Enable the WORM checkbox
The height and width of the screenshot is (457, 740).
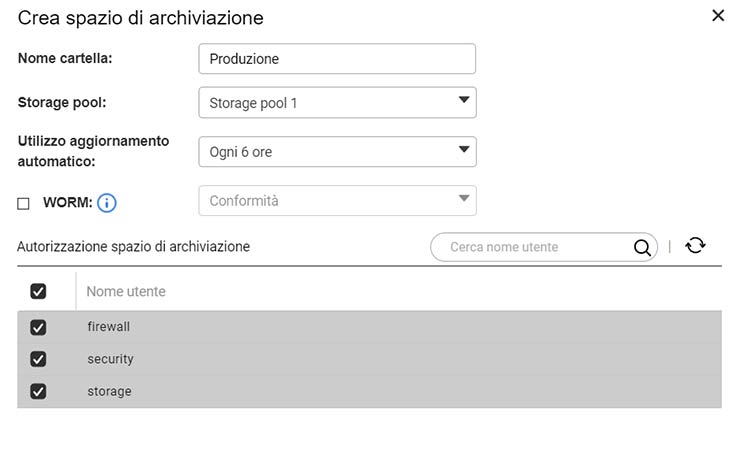point(23,204)
